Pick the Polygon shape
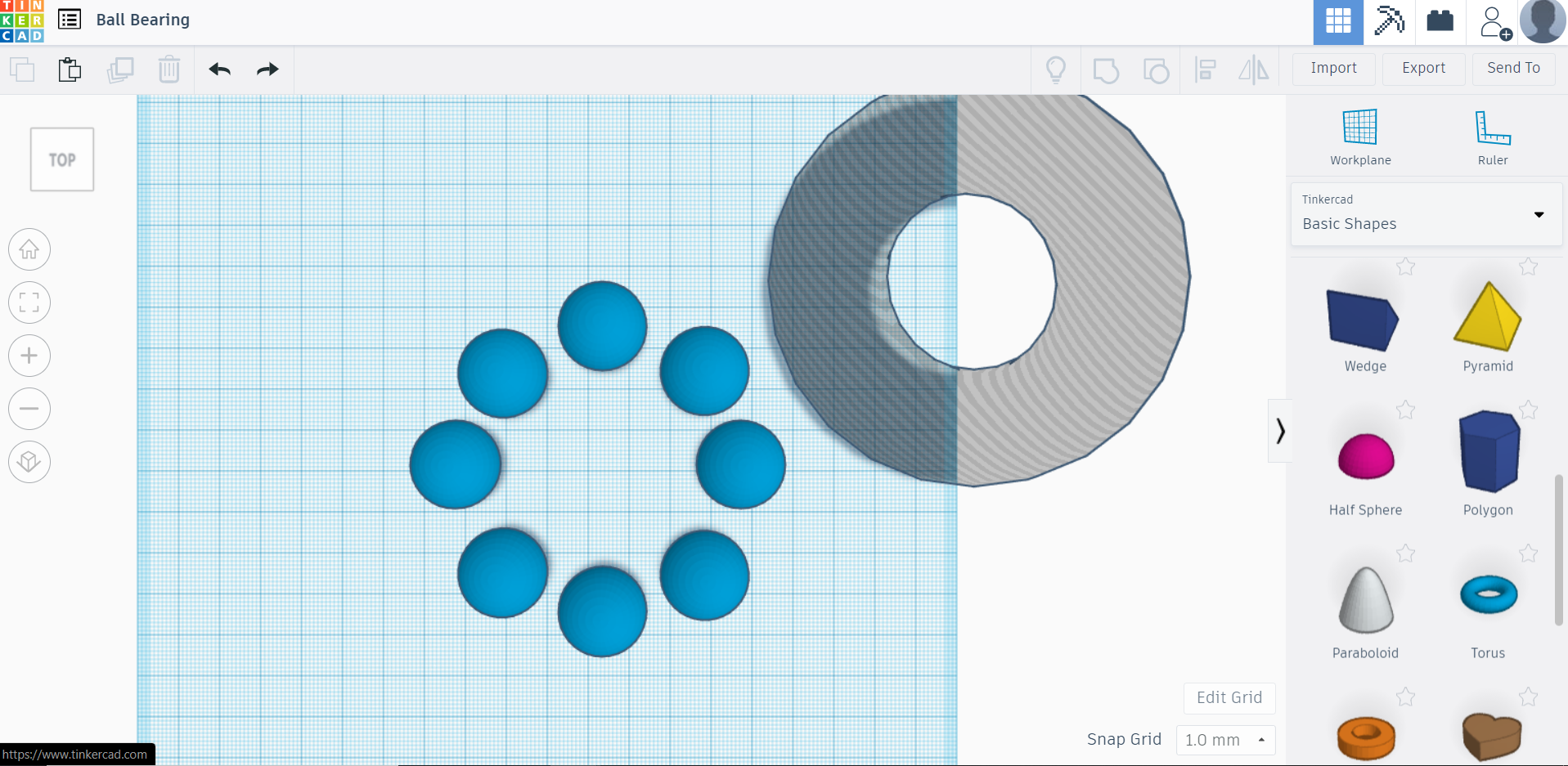The image size is (1568, 766). (x=1489, y=451)
